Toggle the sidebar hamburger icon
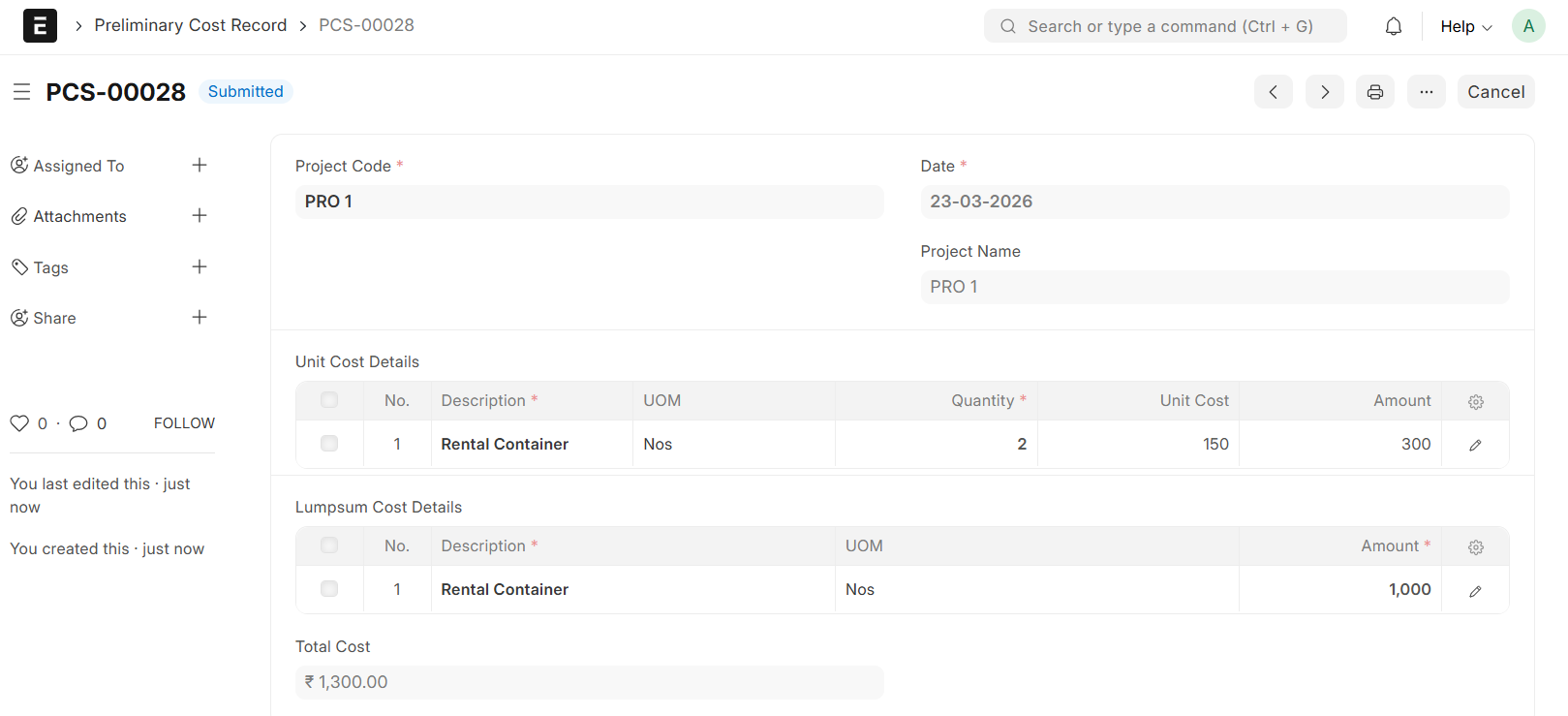1568x716 pixels. coord(21,92)
